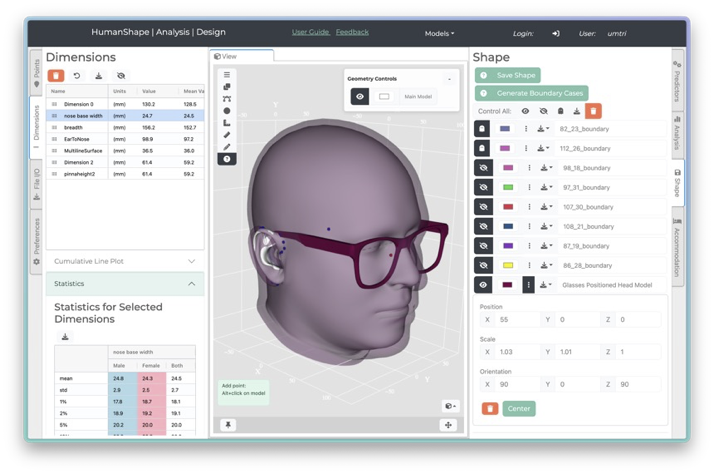The image size is (714, 474).
Task: Toggle Main Model visibility in Geometry Controls
Action: pyautogui.click(x=360, y=97)
